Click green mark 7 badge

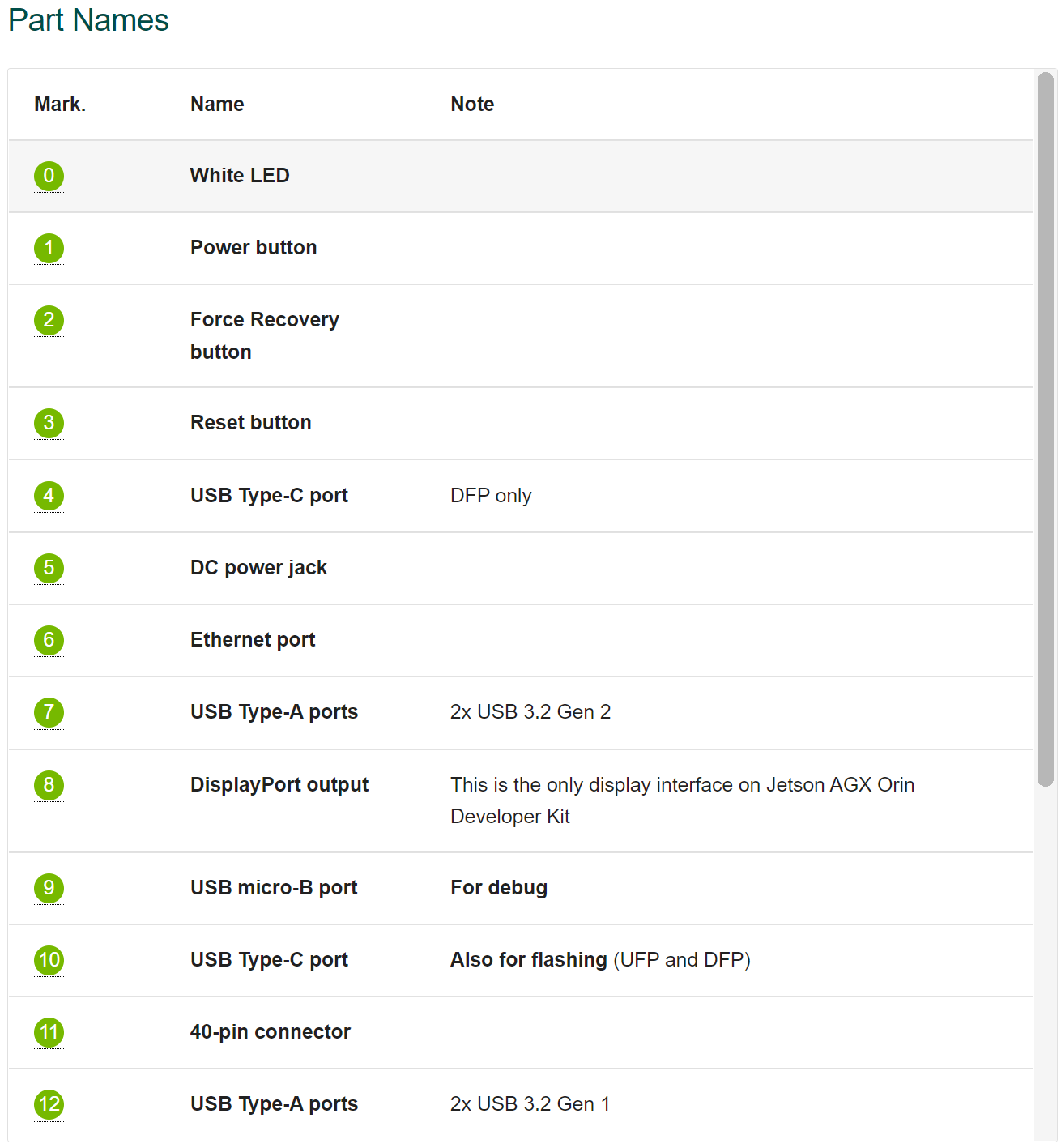tap(49, 712)
